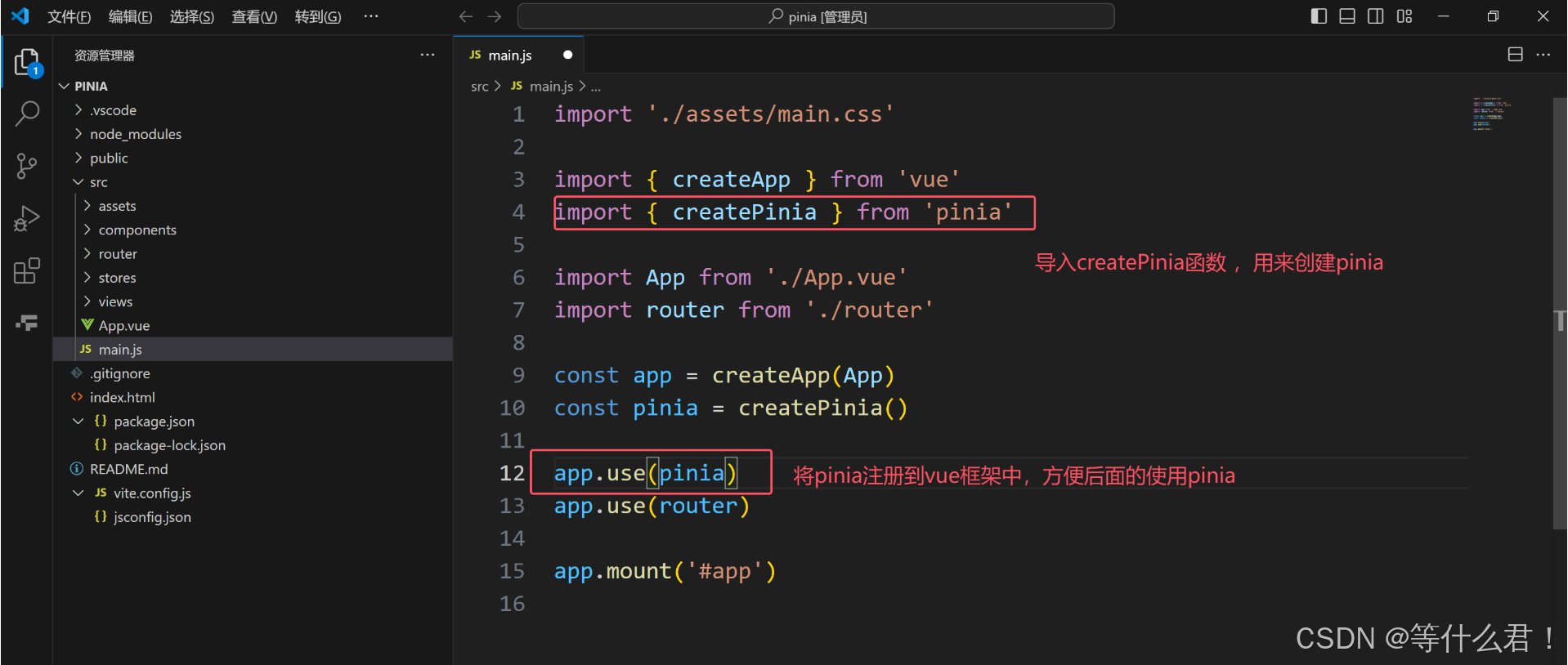The image size is (1568, 665).
Task: Open the 文件(F) menu
Action: (69, 16)
